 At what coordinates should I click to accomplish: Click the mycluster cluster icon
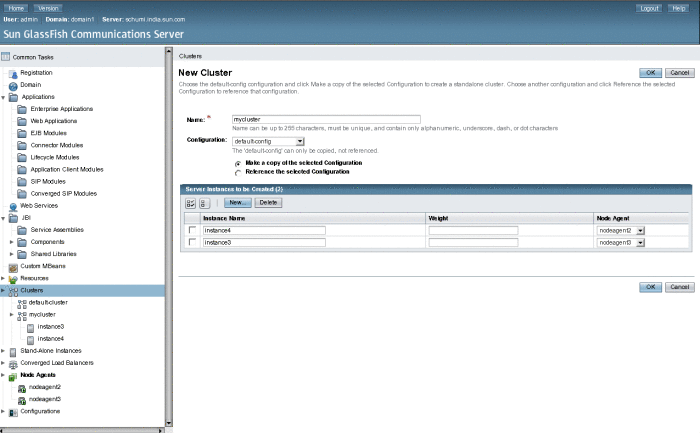point(22,316)
